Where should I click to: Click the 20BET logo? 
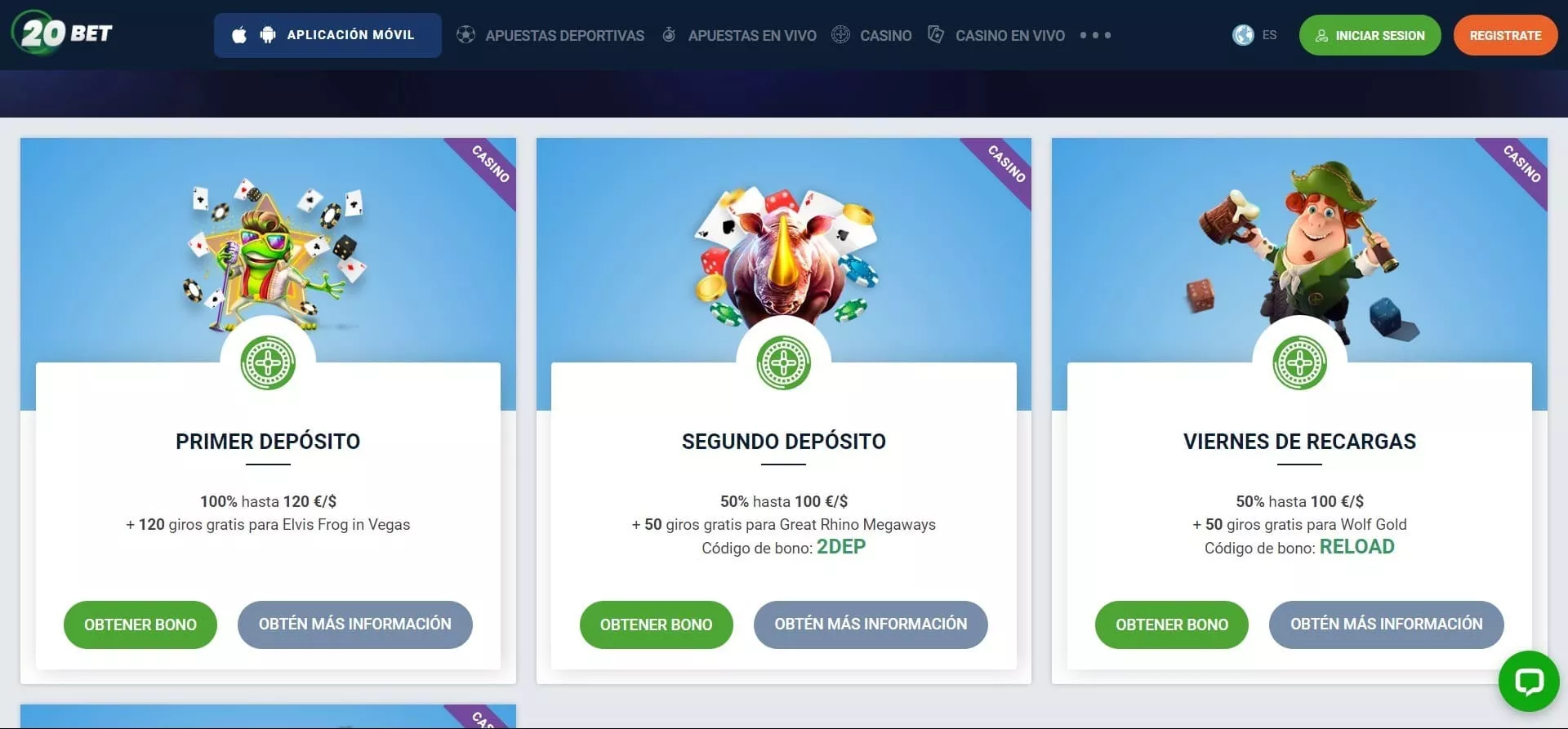coord(63,33)
